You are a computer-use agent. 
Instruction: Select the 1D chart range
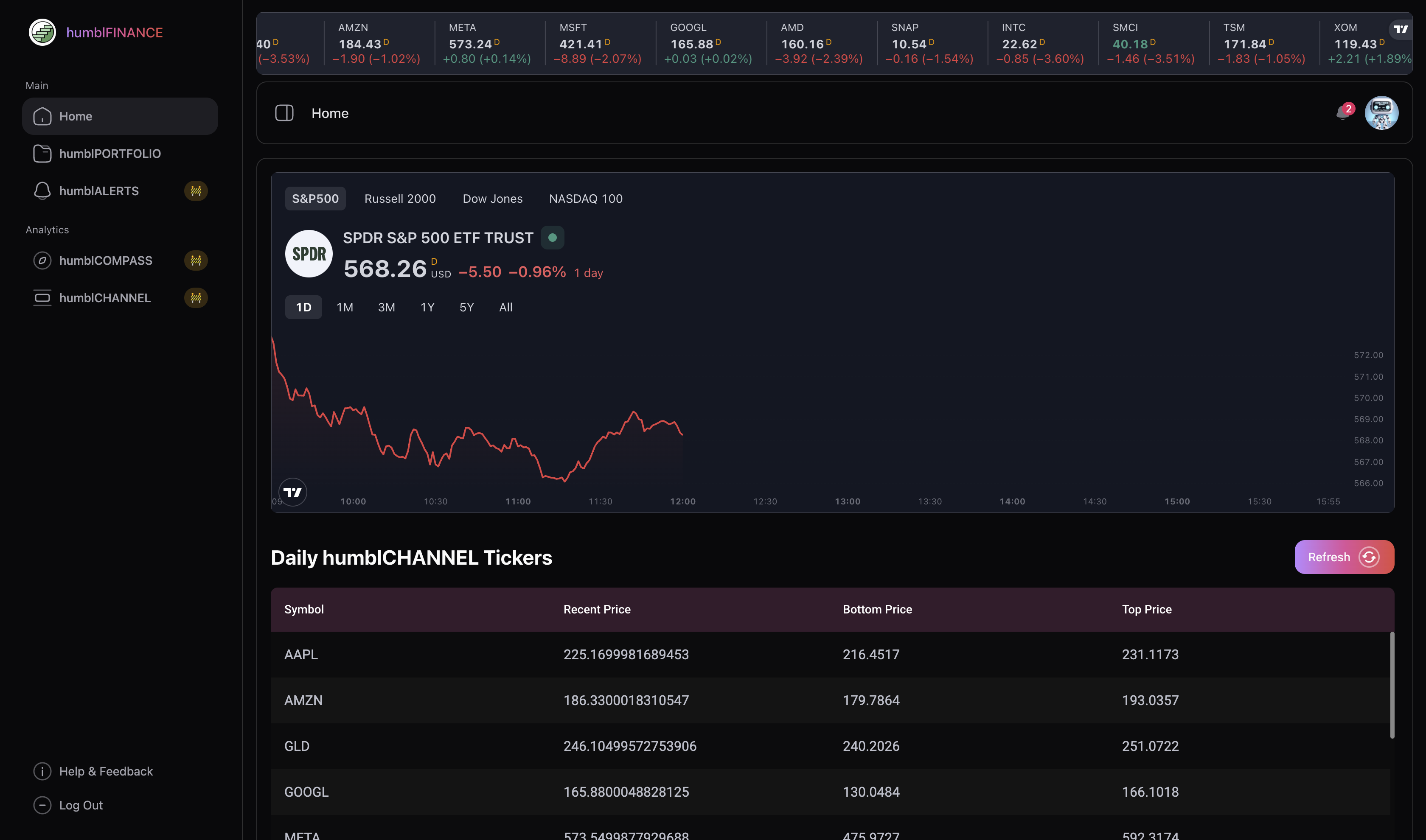coord(303,307)
